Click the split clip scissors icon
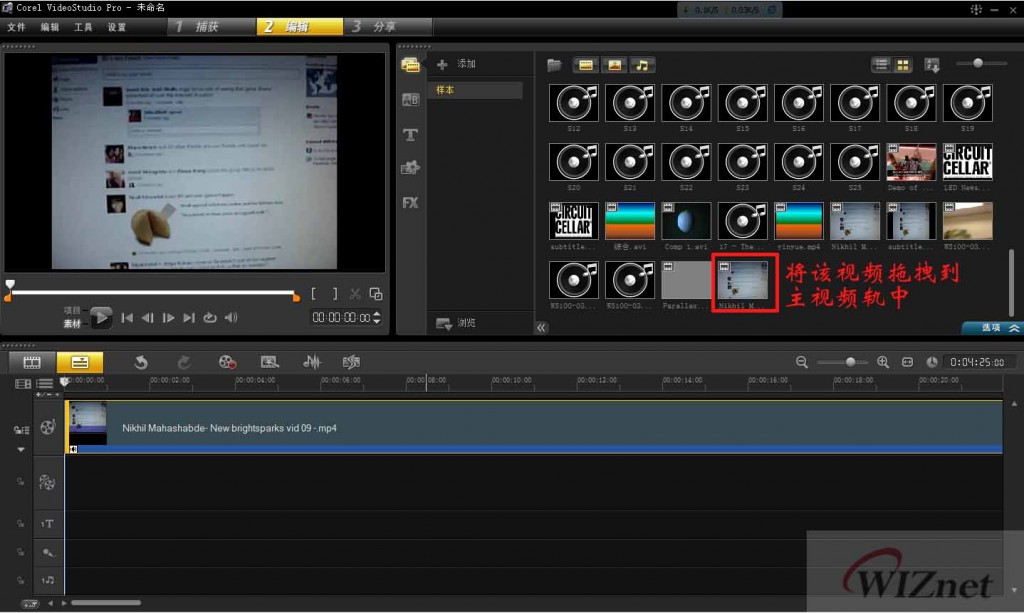This screenshot has height=613, width=1024. tap(355, 294)
